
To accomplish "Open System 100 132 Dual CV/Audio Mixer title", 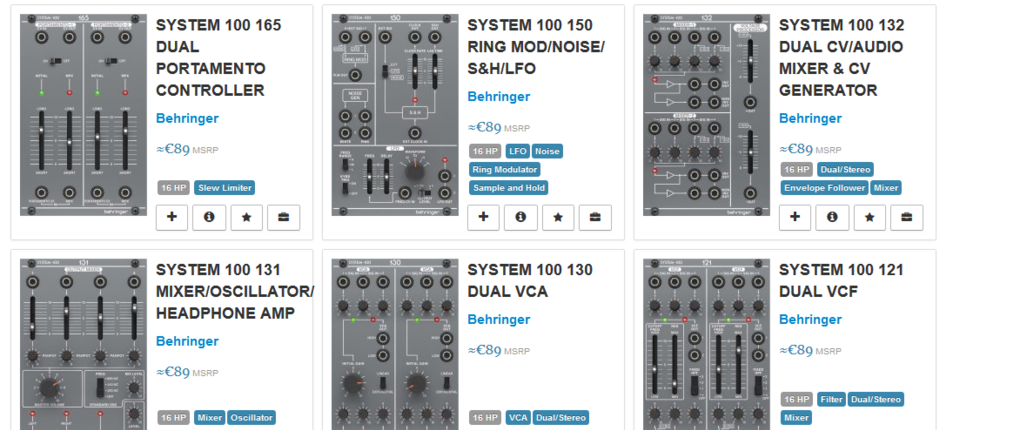I will point(842,57).
